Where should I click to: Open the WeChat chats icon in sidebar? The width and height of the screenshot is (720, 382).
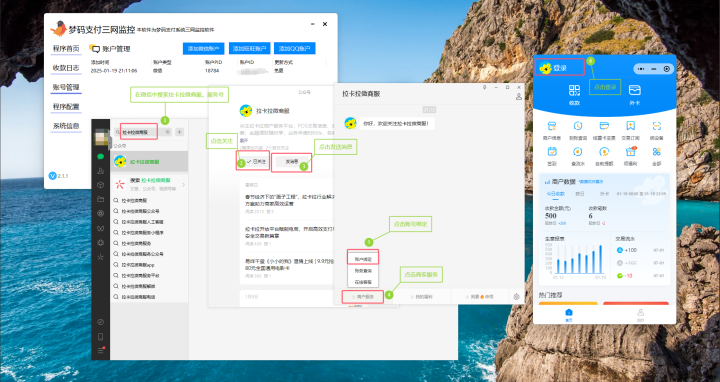click(100, 157)
